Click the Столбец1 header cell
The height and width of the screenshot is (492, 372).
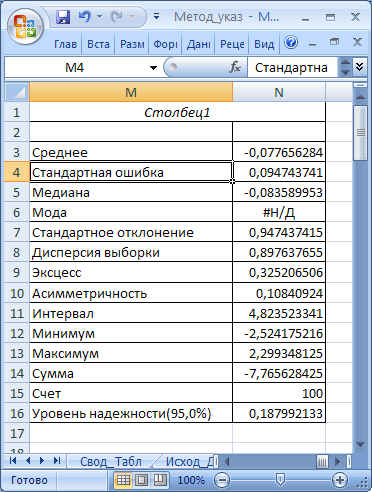point(177,112)
